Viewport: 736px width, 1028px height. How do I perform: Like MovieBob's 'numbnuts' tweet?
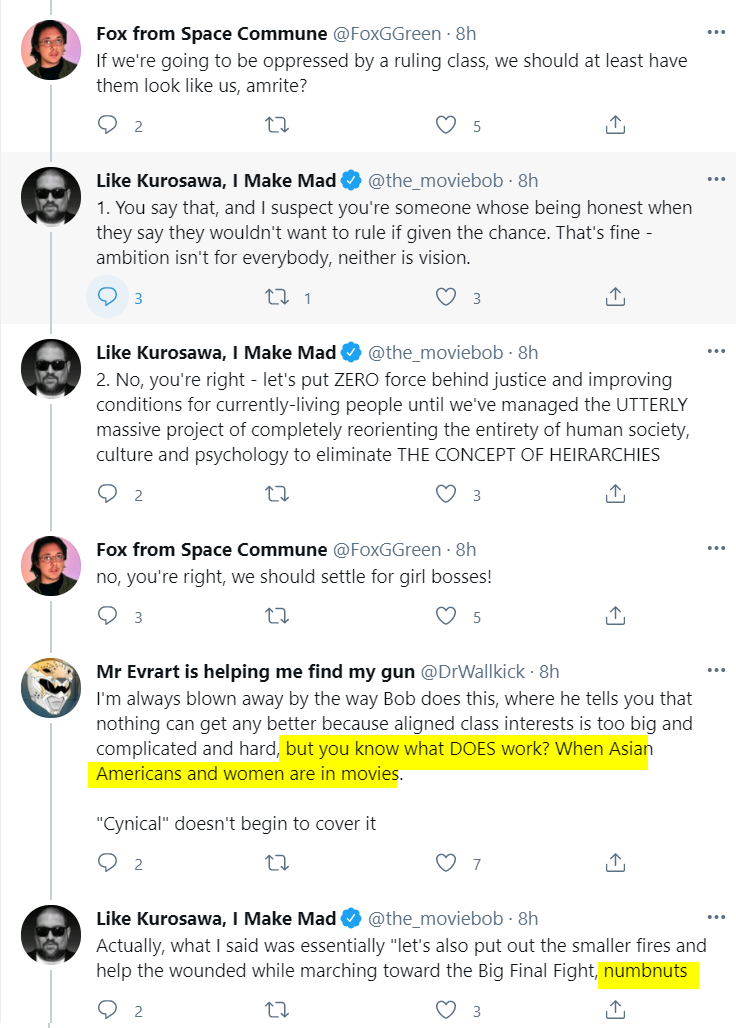446,1009
